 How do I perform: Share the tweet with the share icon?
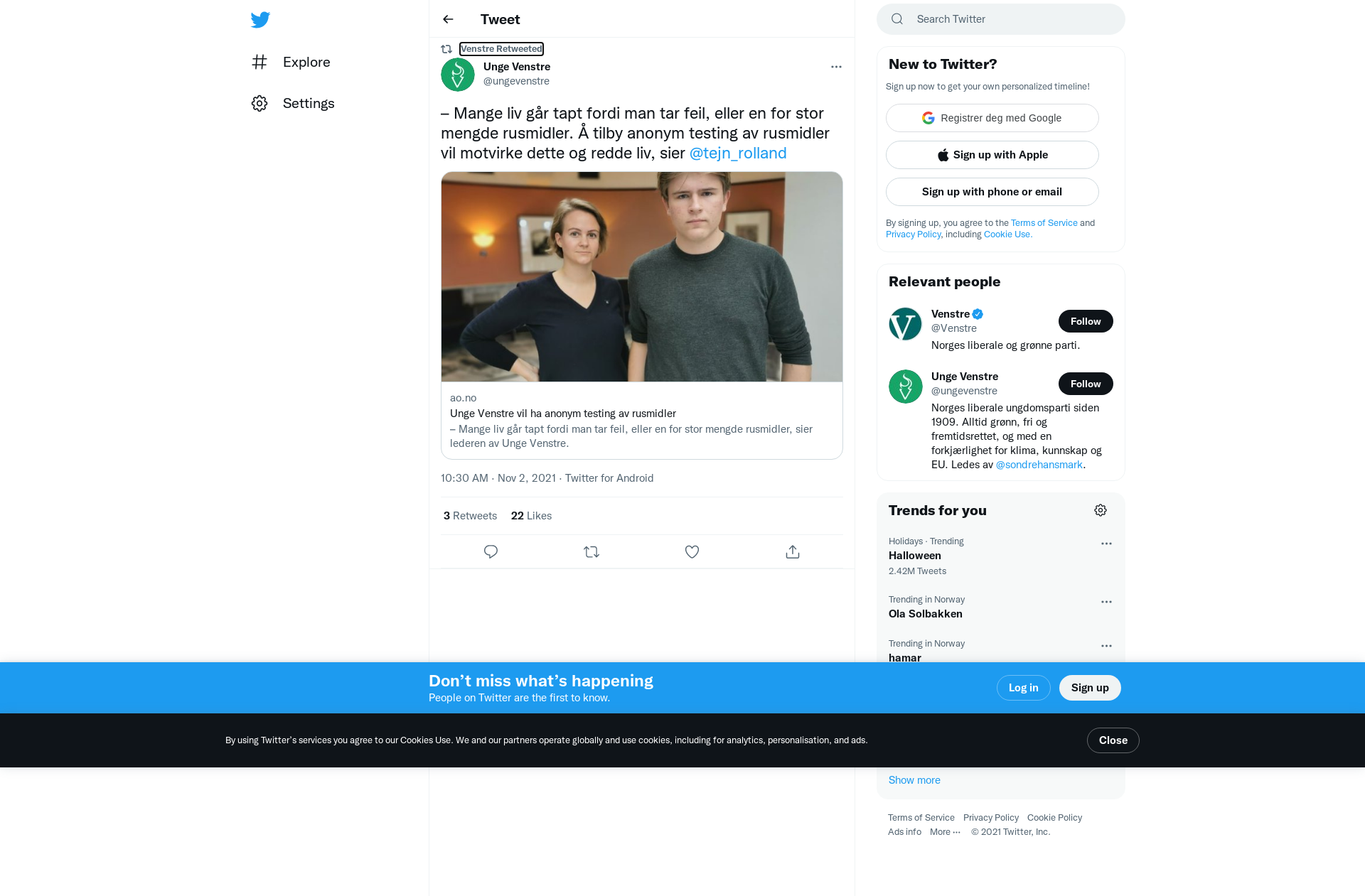(793, 551)
